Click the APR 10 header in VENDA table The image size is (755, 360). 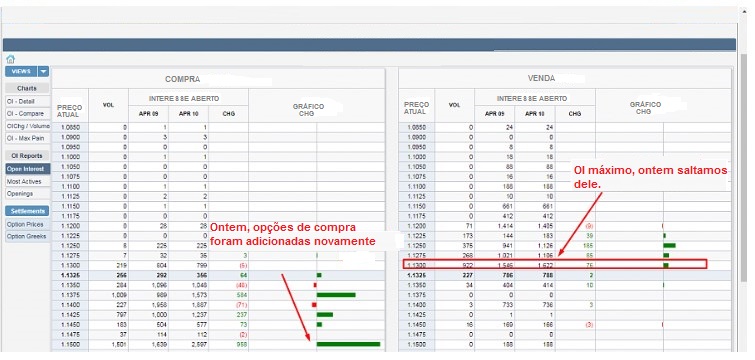click(x=534, y=114)
